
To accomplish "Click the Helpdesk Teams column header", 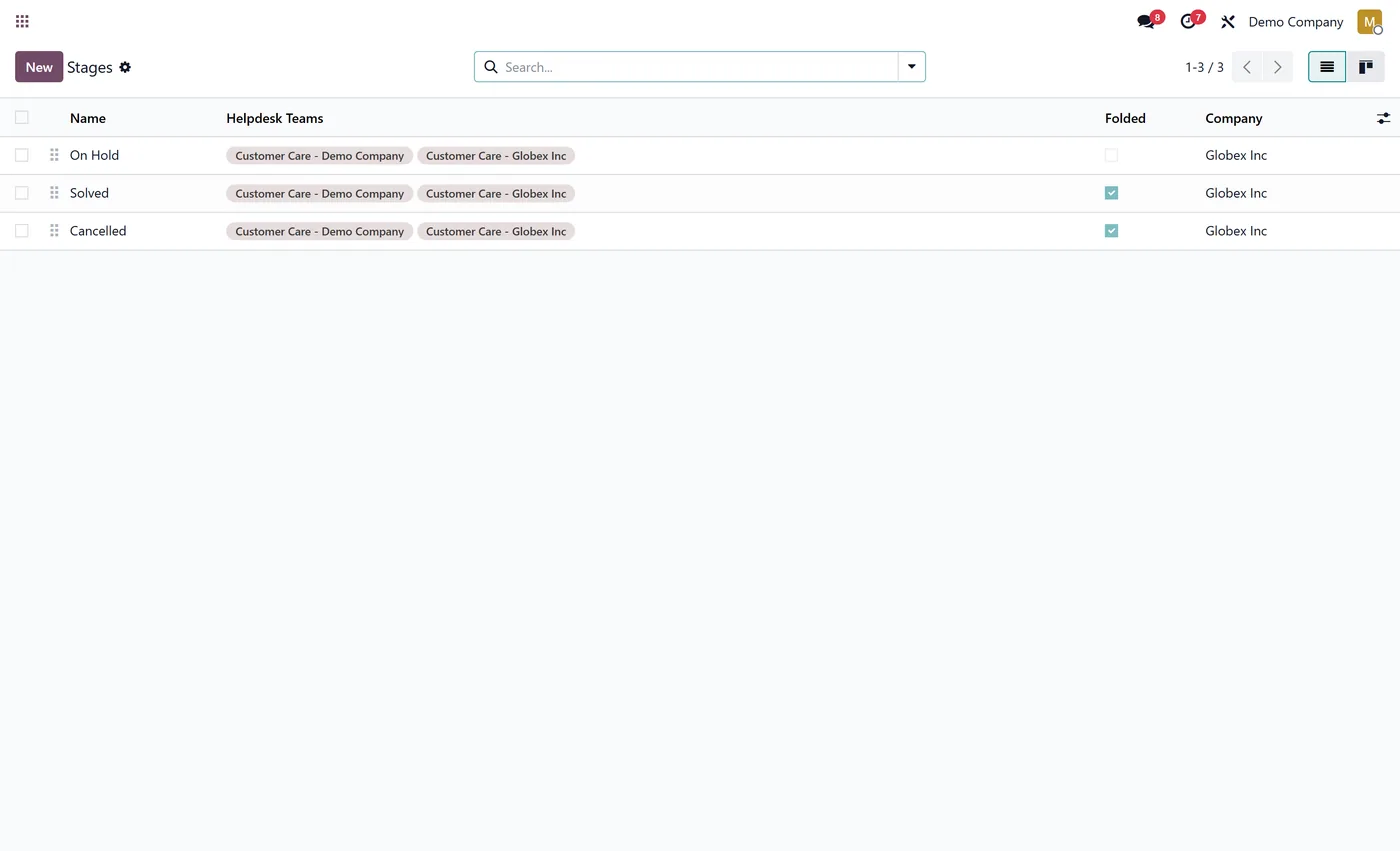I will coord(274,118).
